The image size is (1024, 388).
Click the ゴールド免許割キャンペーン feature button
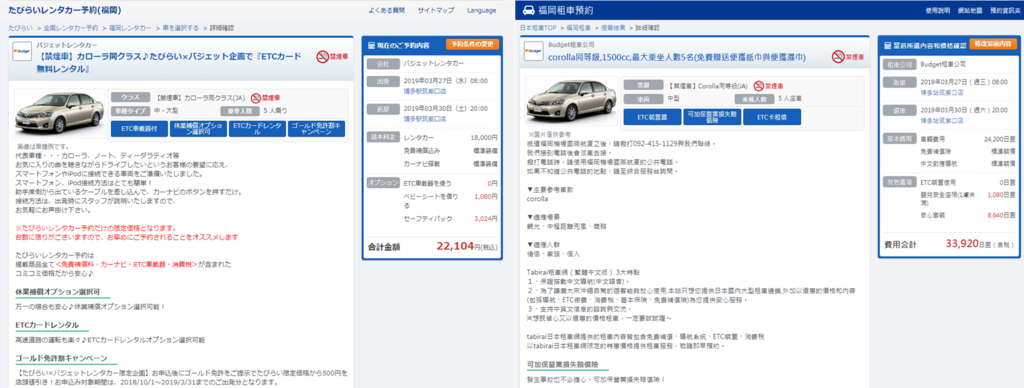316,129
